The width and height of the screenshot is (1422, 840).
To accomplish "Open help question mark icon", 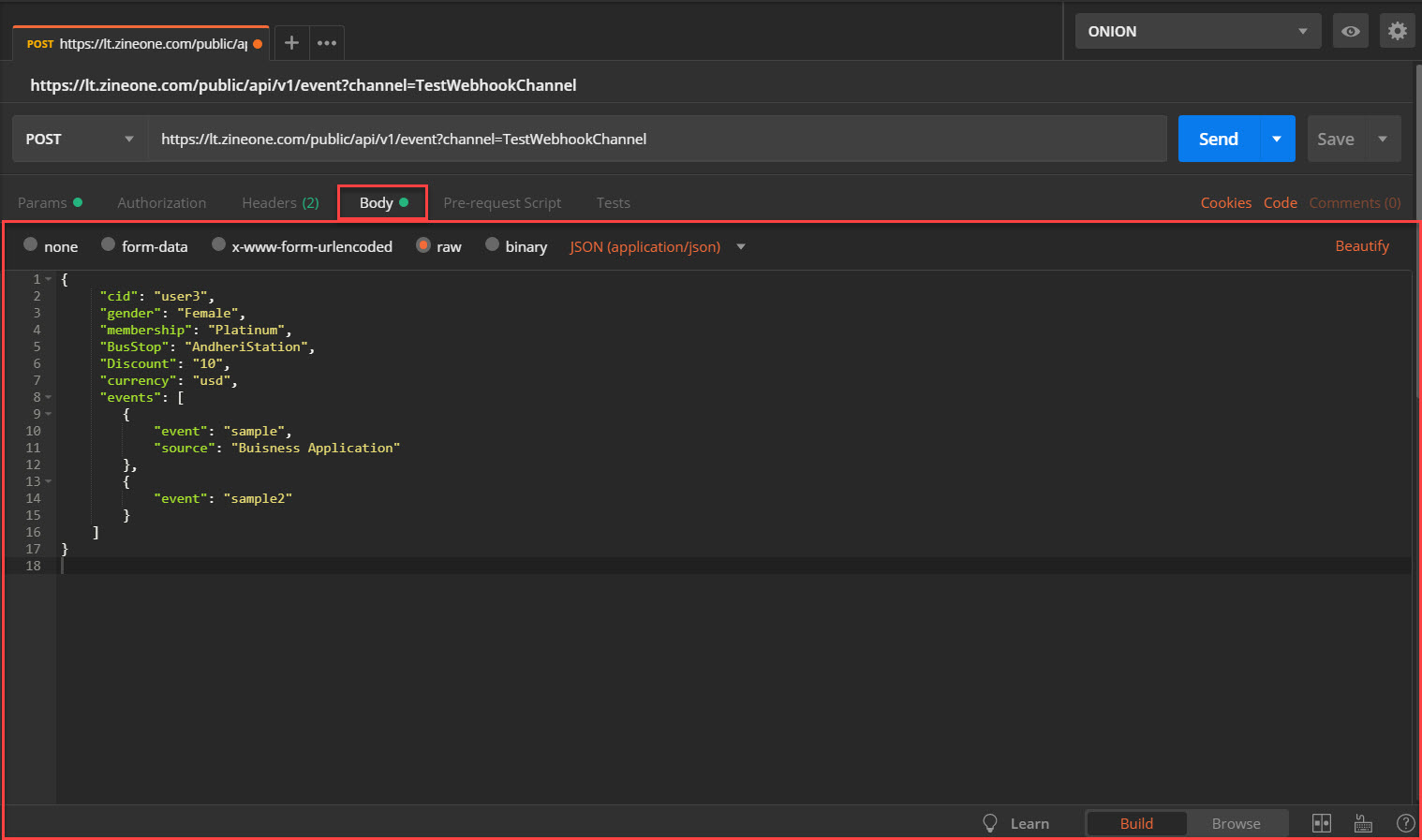I will [x=1405, y=823].
